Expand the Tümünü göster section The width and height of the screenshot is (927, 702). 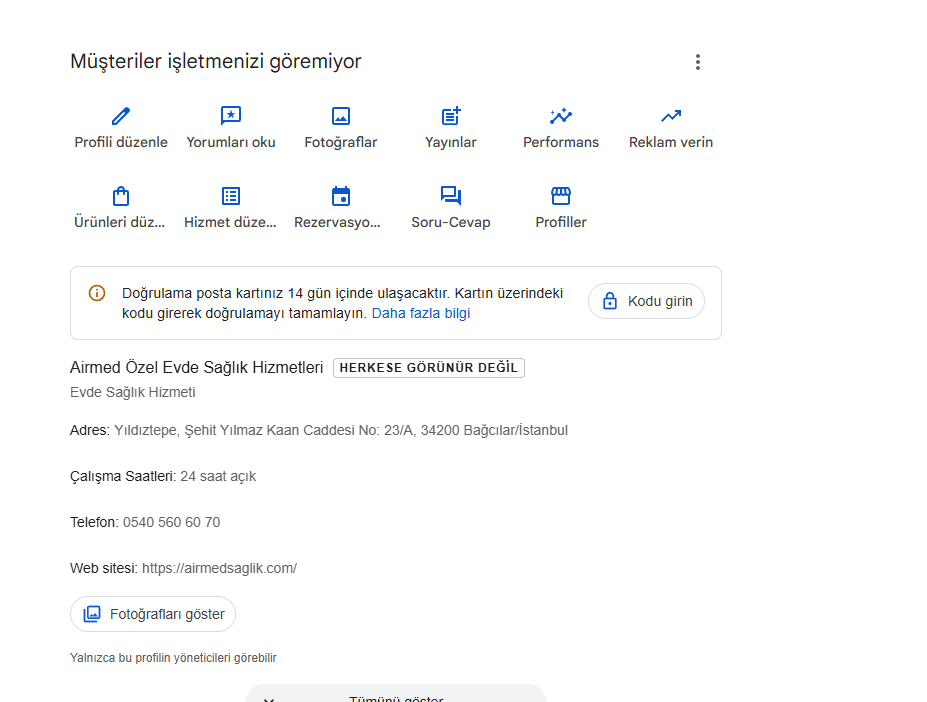396,695
